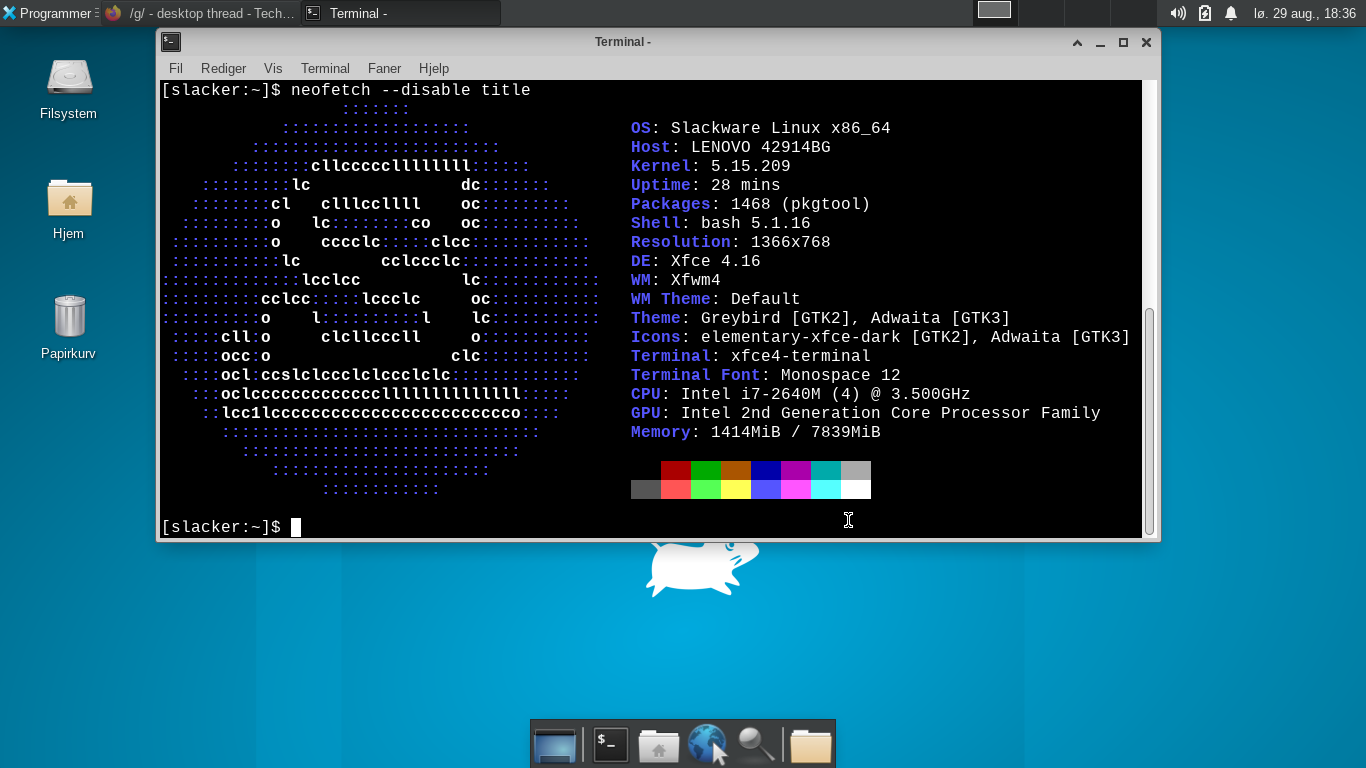Click the "GPU: Intel 2nd Generation Core" line

(x=866, y=413)
